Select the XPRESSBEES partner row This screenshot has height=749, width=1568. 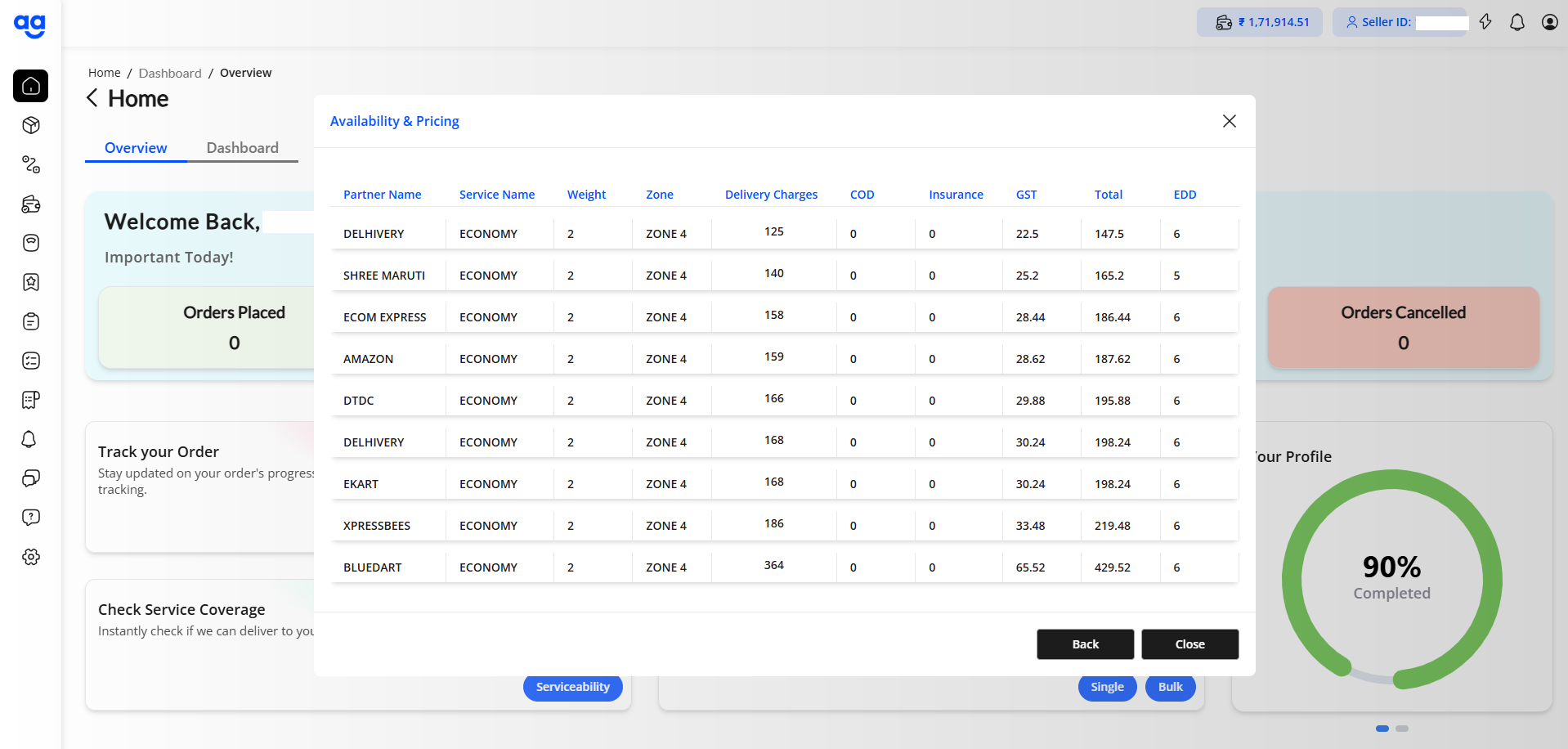785,526
